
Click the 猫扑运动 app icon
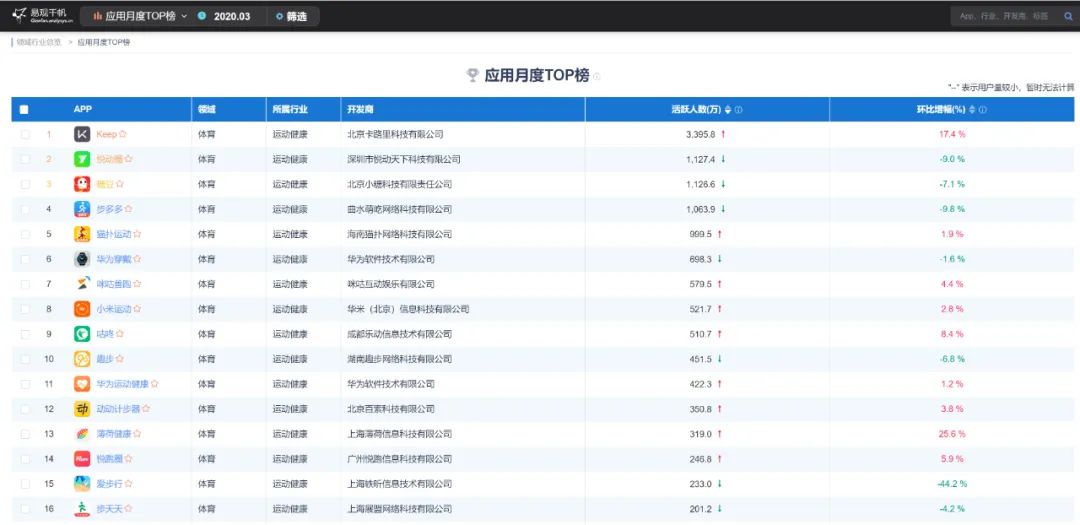(x=82, y=234)
